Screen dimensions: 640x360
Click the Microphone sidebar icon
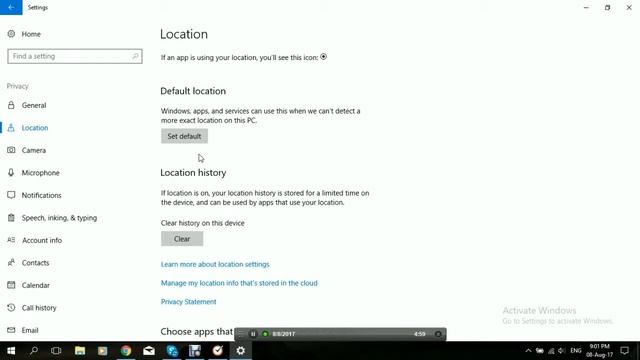(x=11, y=173)
